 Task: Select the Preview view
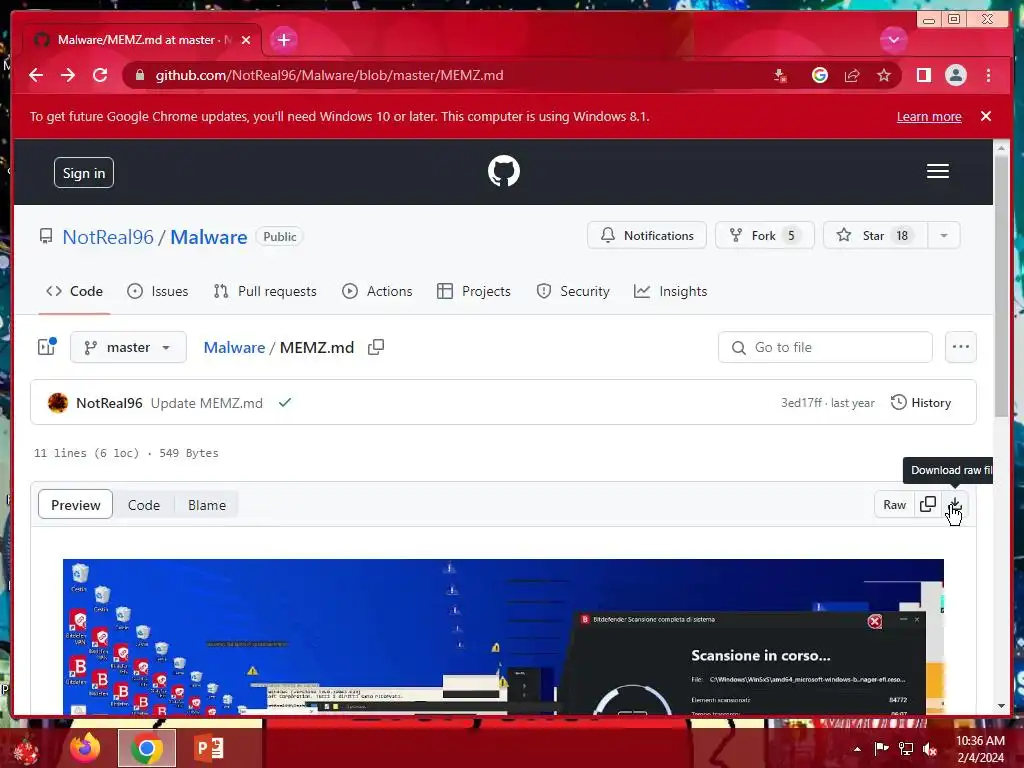(76, 505)
